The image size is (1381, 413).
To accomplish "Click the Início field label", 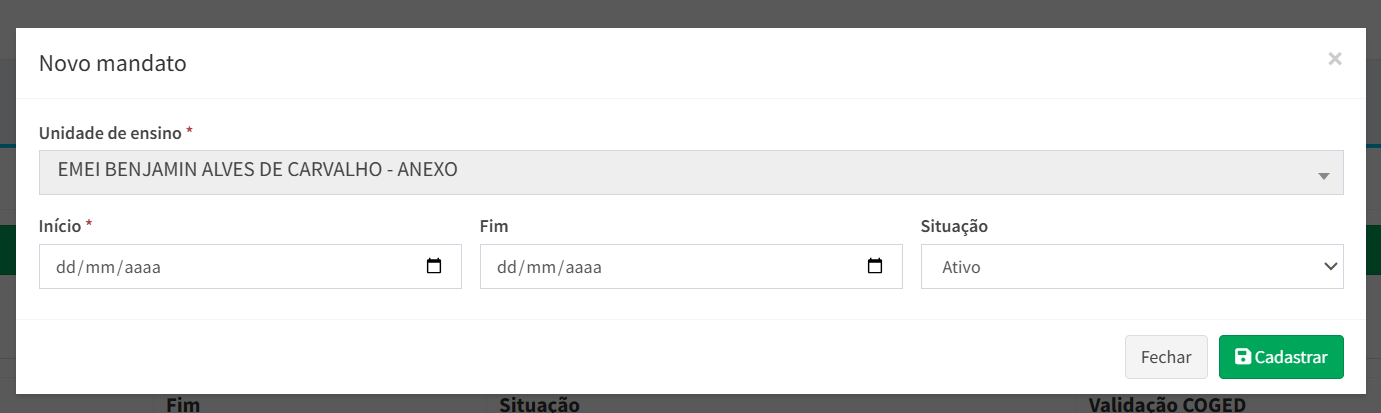I will [x=60, y=227].
